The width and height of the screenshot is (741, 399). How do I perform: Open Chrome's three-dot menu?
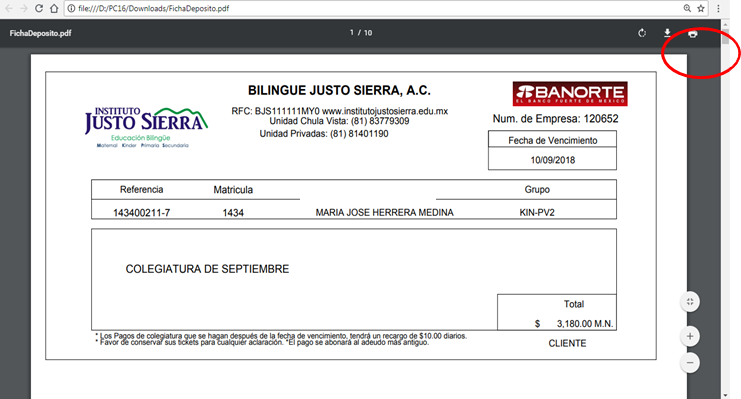(x=718, y=9)
